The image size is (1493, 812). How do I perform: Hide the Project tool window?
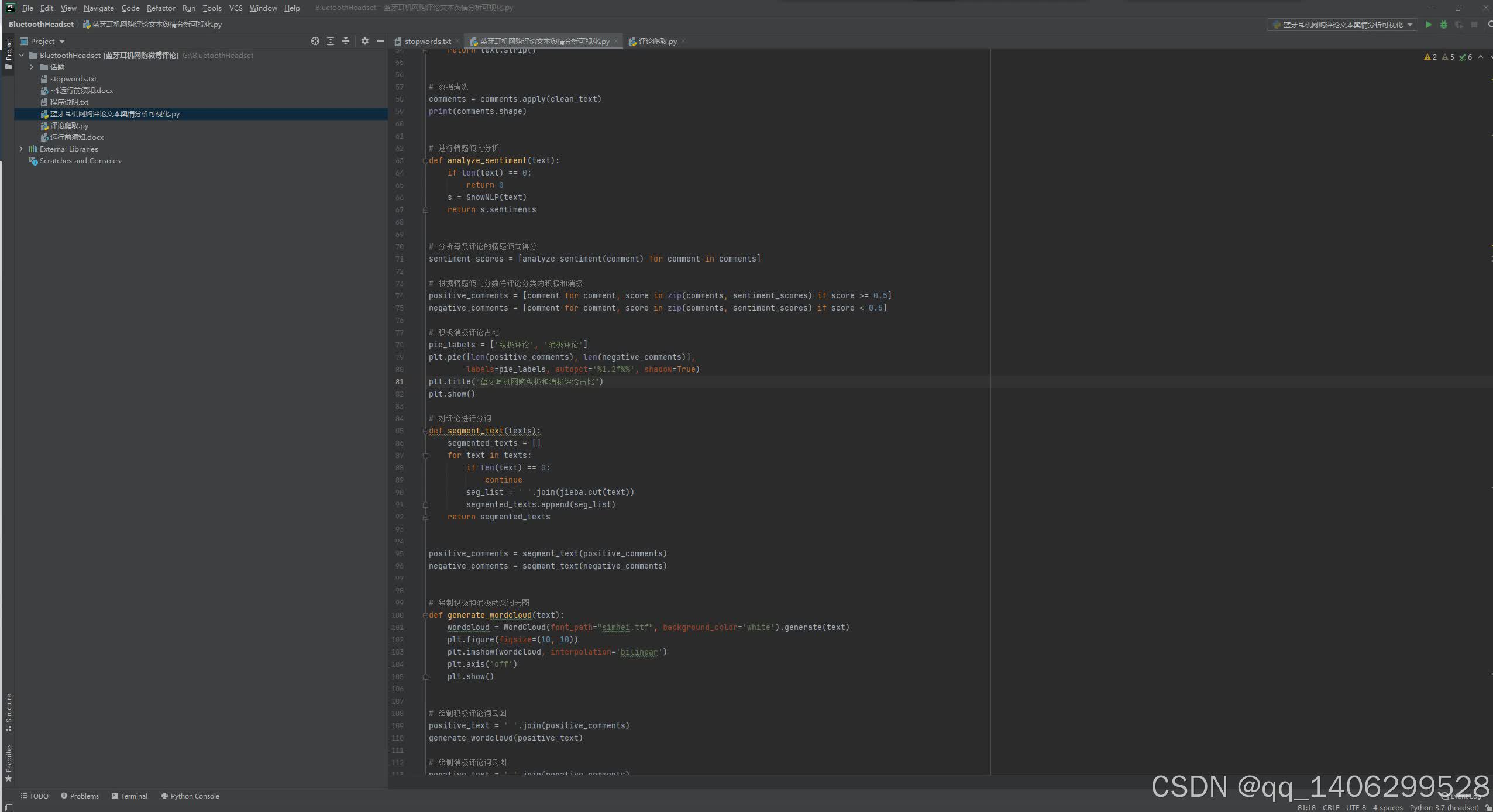tap(380, 41)
